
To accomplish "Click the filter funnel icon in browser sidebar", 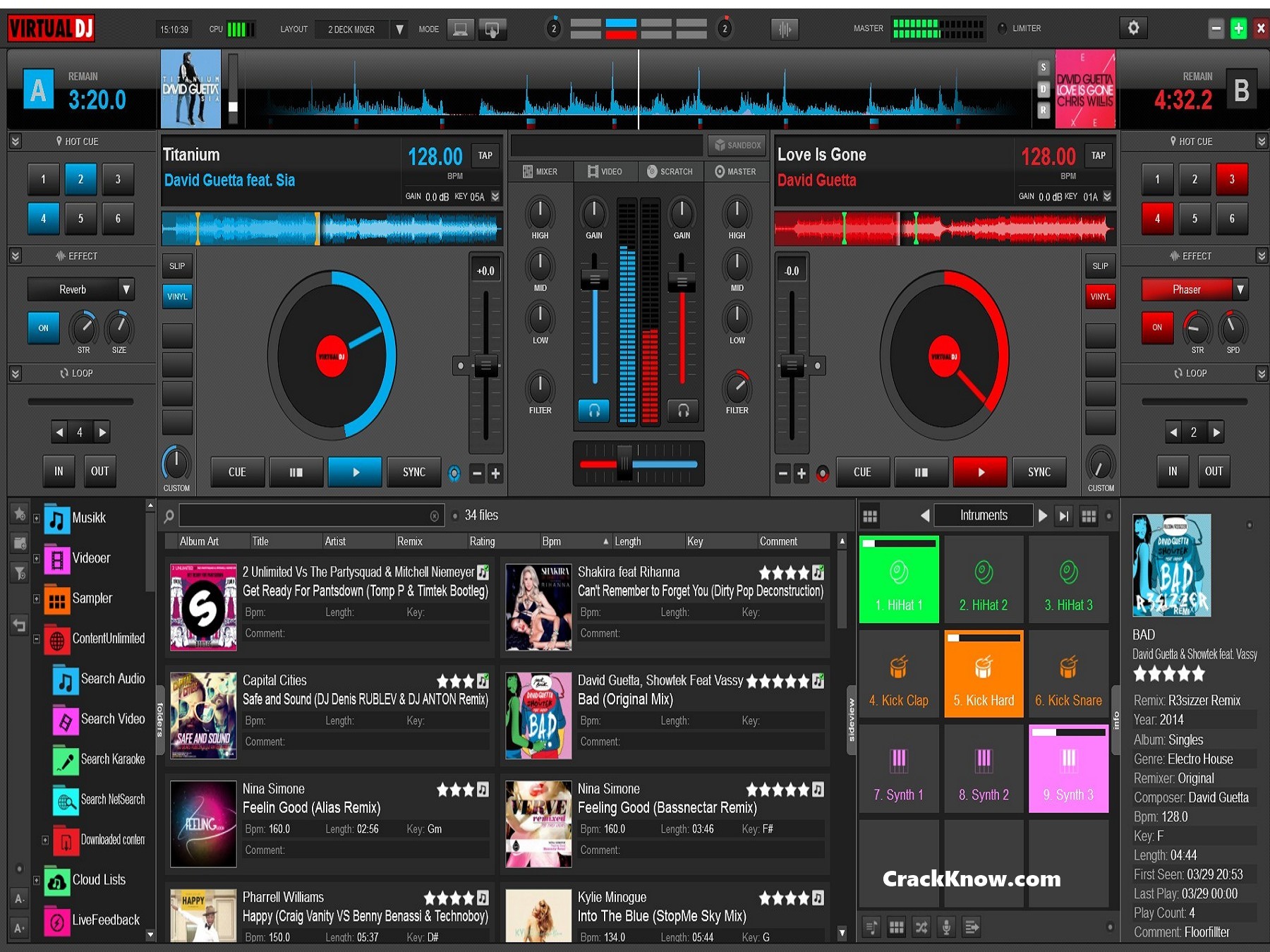I will pyautogui.click(x=20, y=573).
